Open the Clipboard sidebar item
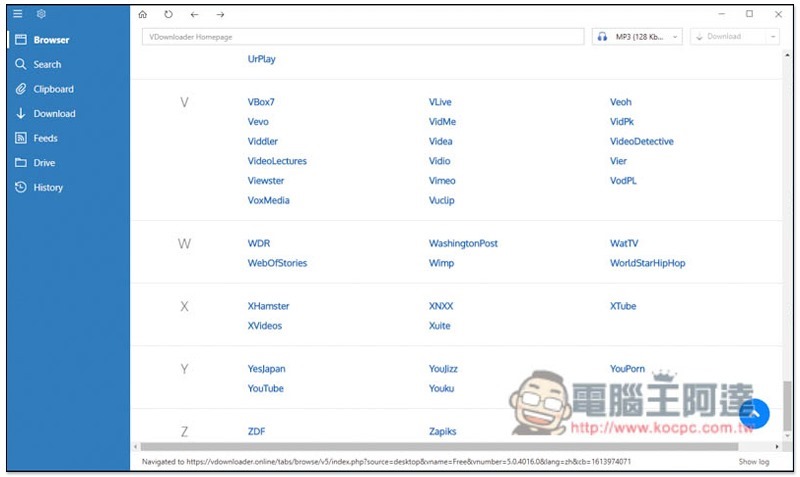The height and width of the screenshot is (477, 800). pyautogui.click(x=68, y=89)
